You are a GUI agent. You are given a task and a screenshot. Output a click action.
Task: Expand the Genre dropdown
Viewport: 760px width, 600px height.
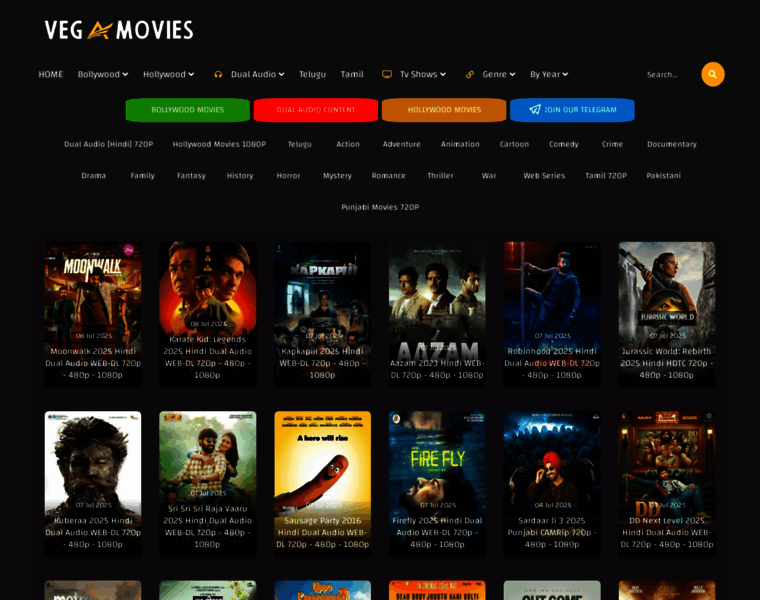499,74
